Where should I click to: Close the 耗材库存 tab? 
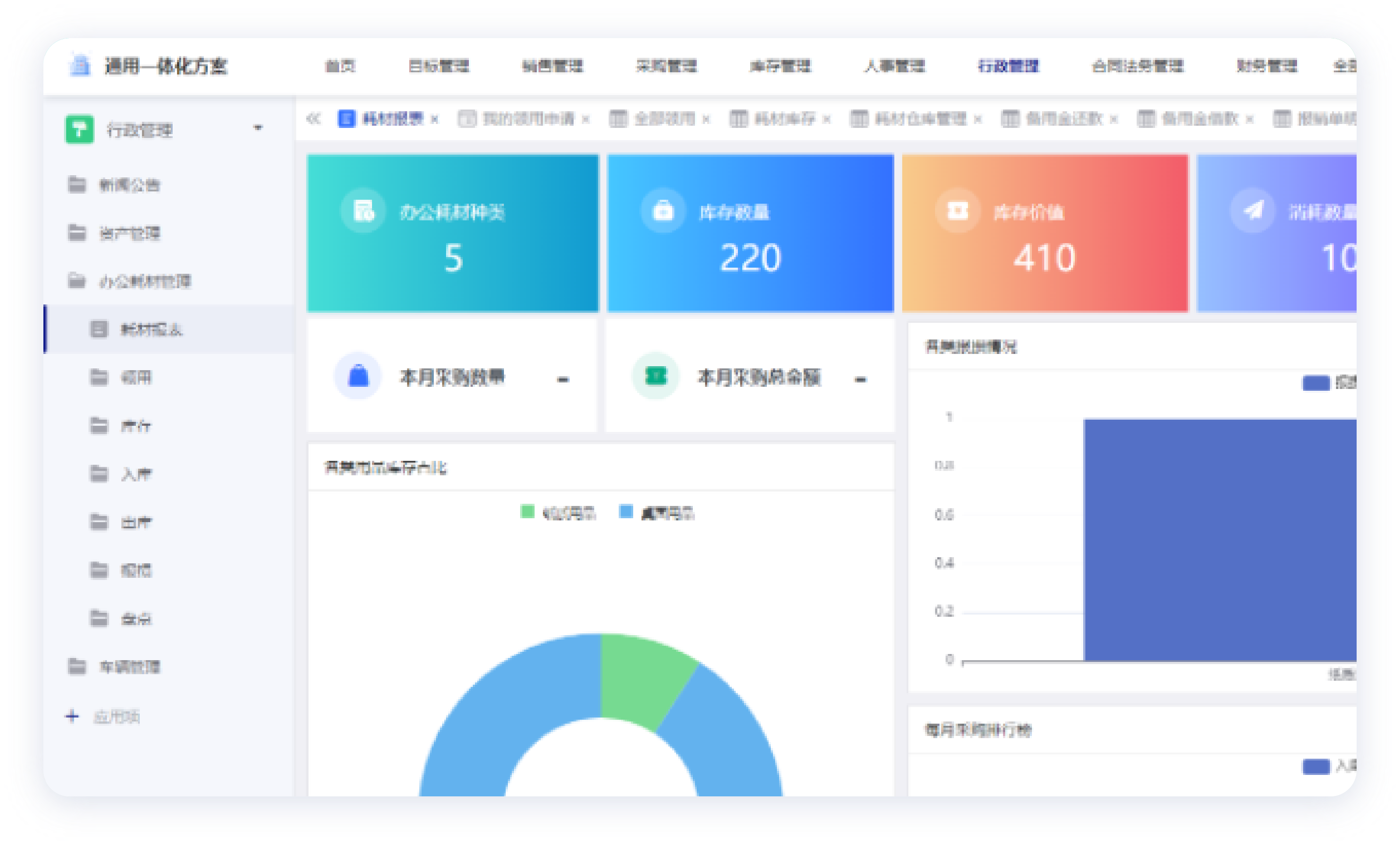pos(827,119)
